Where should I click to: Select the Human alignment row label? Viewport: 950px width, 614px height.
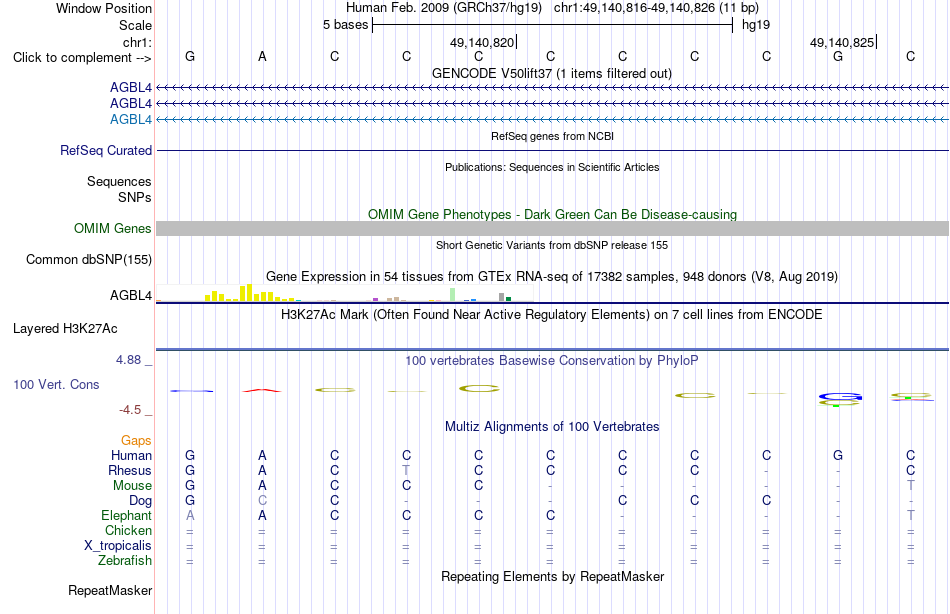click(131, 456)
